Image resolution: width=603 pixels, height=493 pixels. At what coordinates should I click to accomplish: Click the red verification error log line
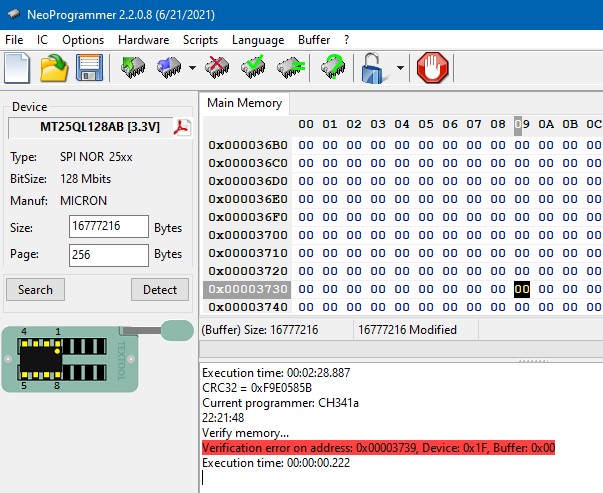pos(378,448)
